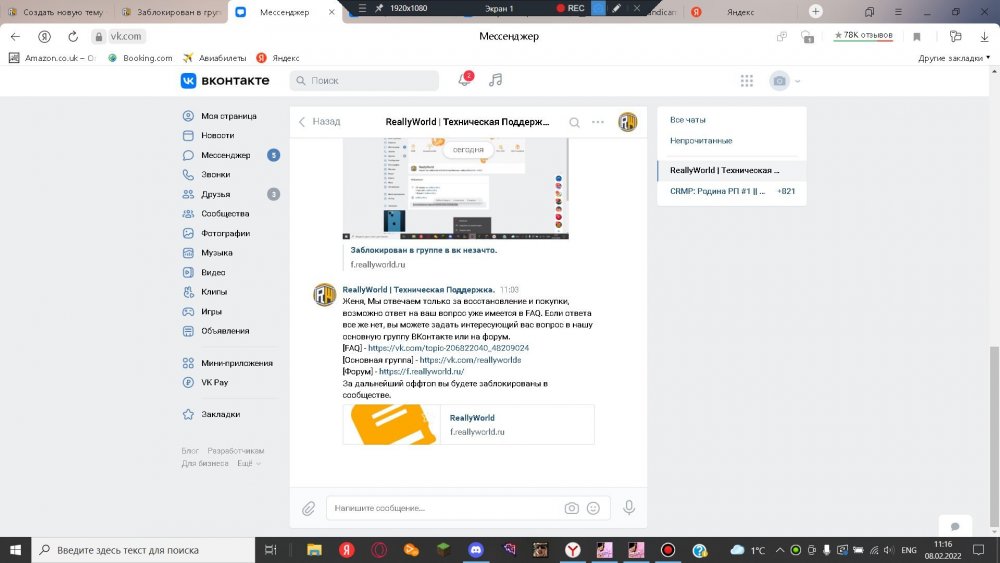Open Сообщества in the sidebar

pos(225,214)
